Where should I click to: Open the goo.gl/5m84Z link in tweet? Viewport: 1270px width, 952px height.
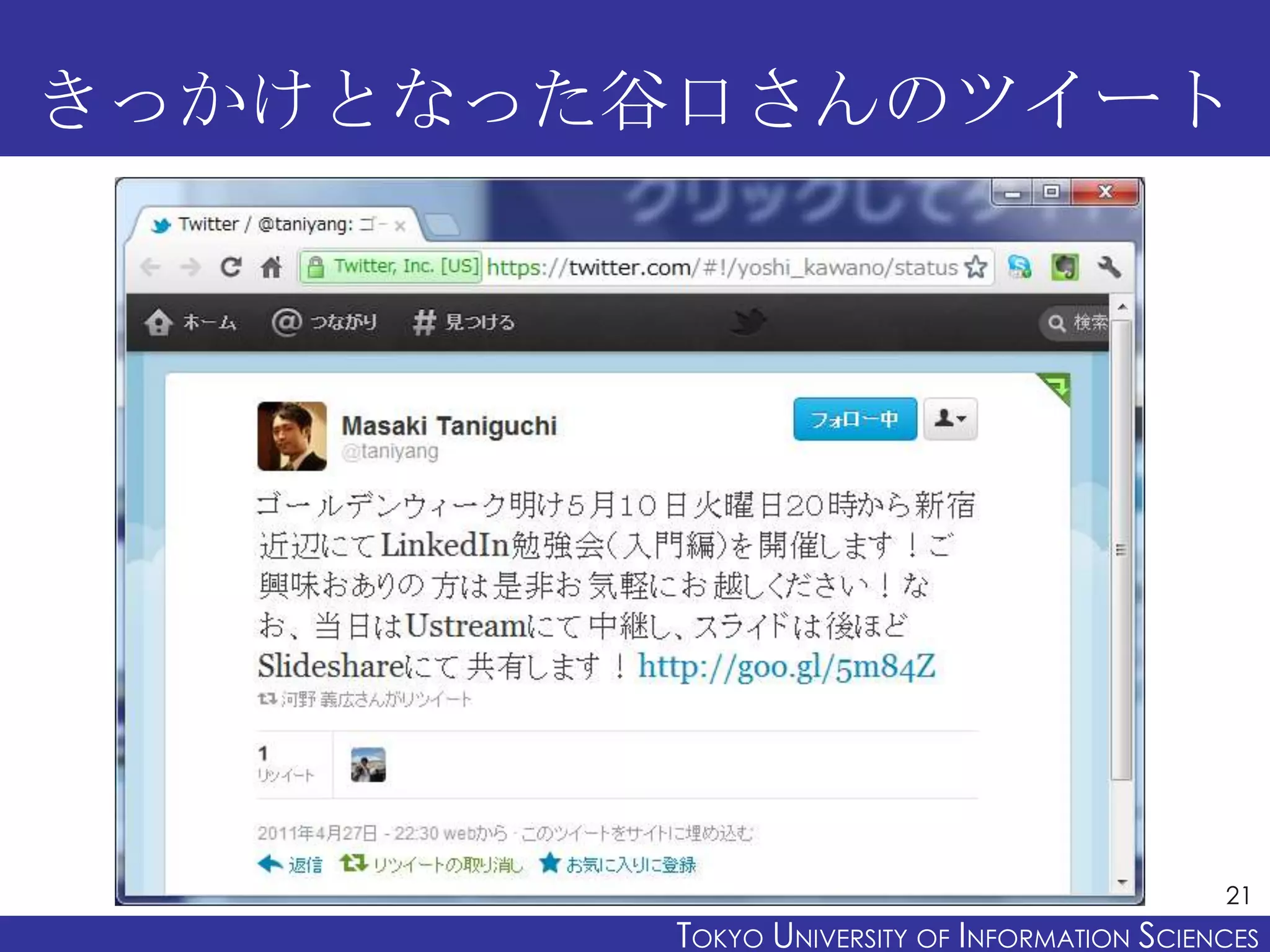pos(786,668)
